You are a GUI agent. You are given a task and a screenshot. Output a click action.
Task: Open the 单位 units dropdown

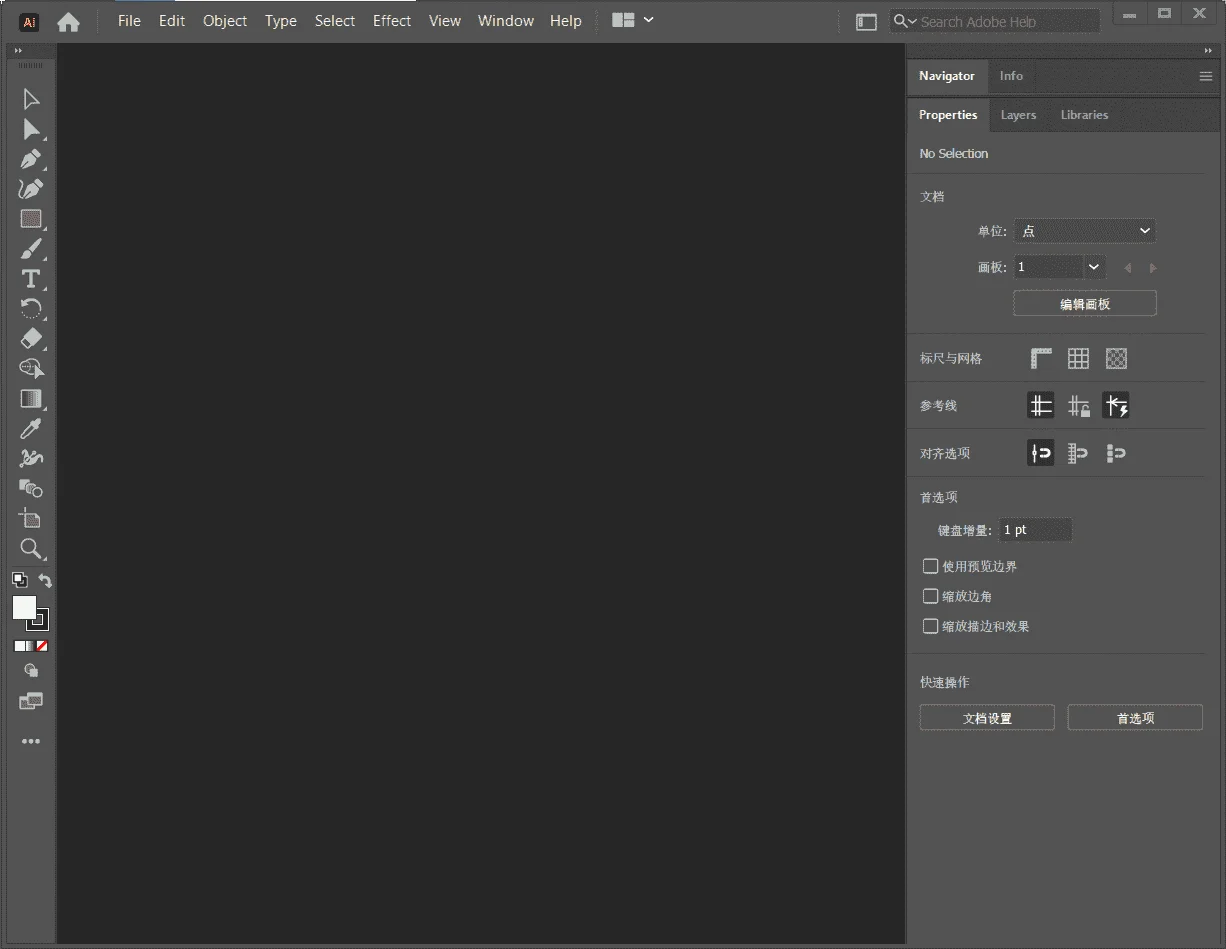pyautogui.click(x=1085, y=231)
